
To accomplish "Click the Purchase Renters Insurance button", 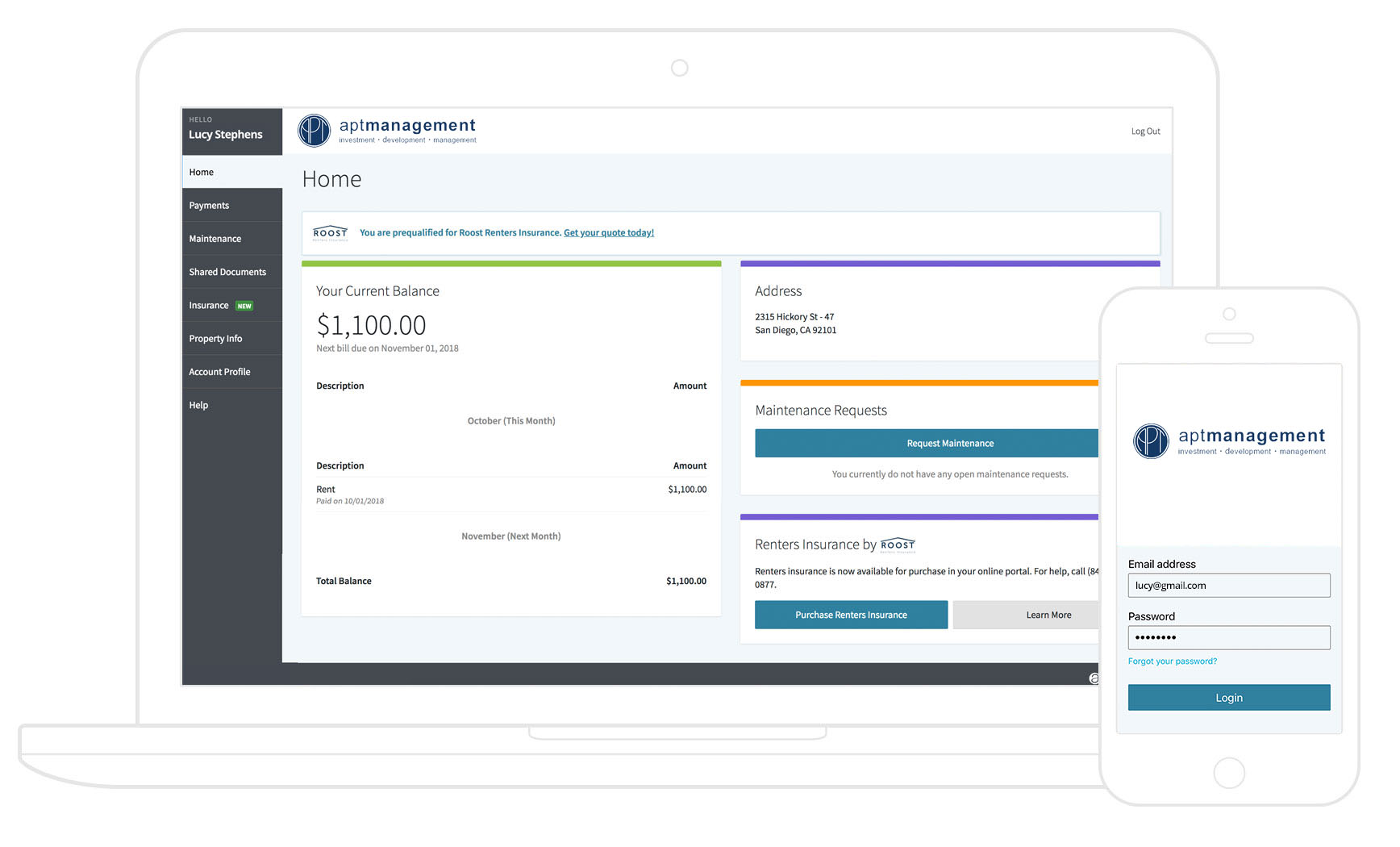I will 851,615.
